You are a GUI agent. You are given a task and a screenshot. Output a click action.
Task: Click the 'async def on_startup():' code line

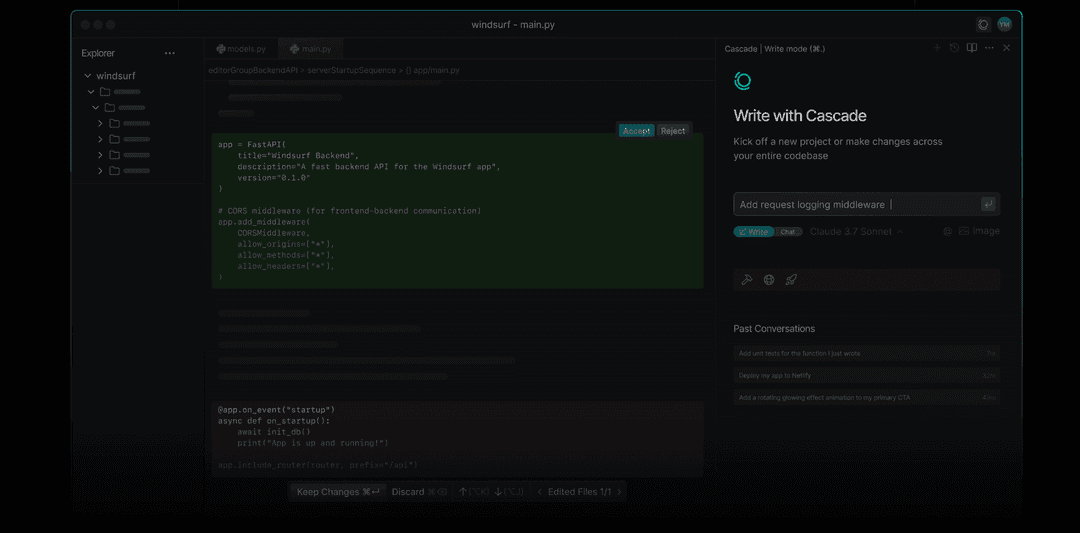[x=274, y=421]
